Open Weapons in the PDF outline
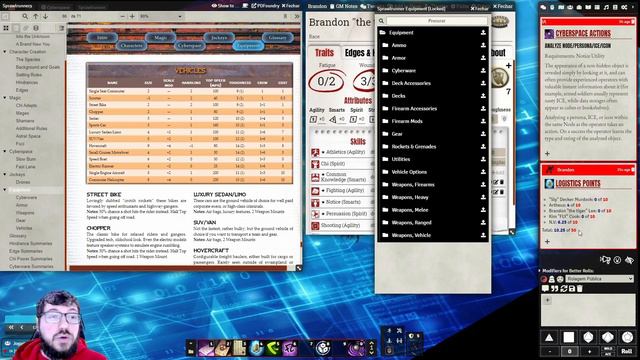The height and width of the screenshot is (360, 640). pos(25,213)
